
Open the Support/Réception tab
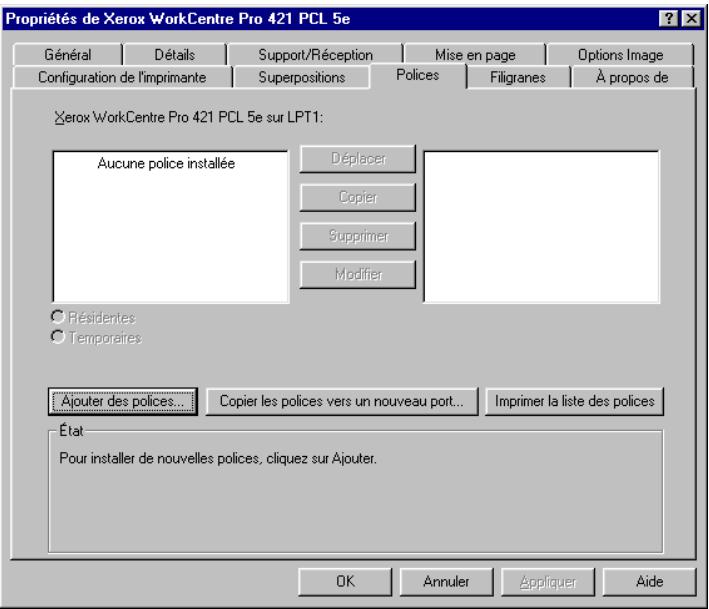316,55
